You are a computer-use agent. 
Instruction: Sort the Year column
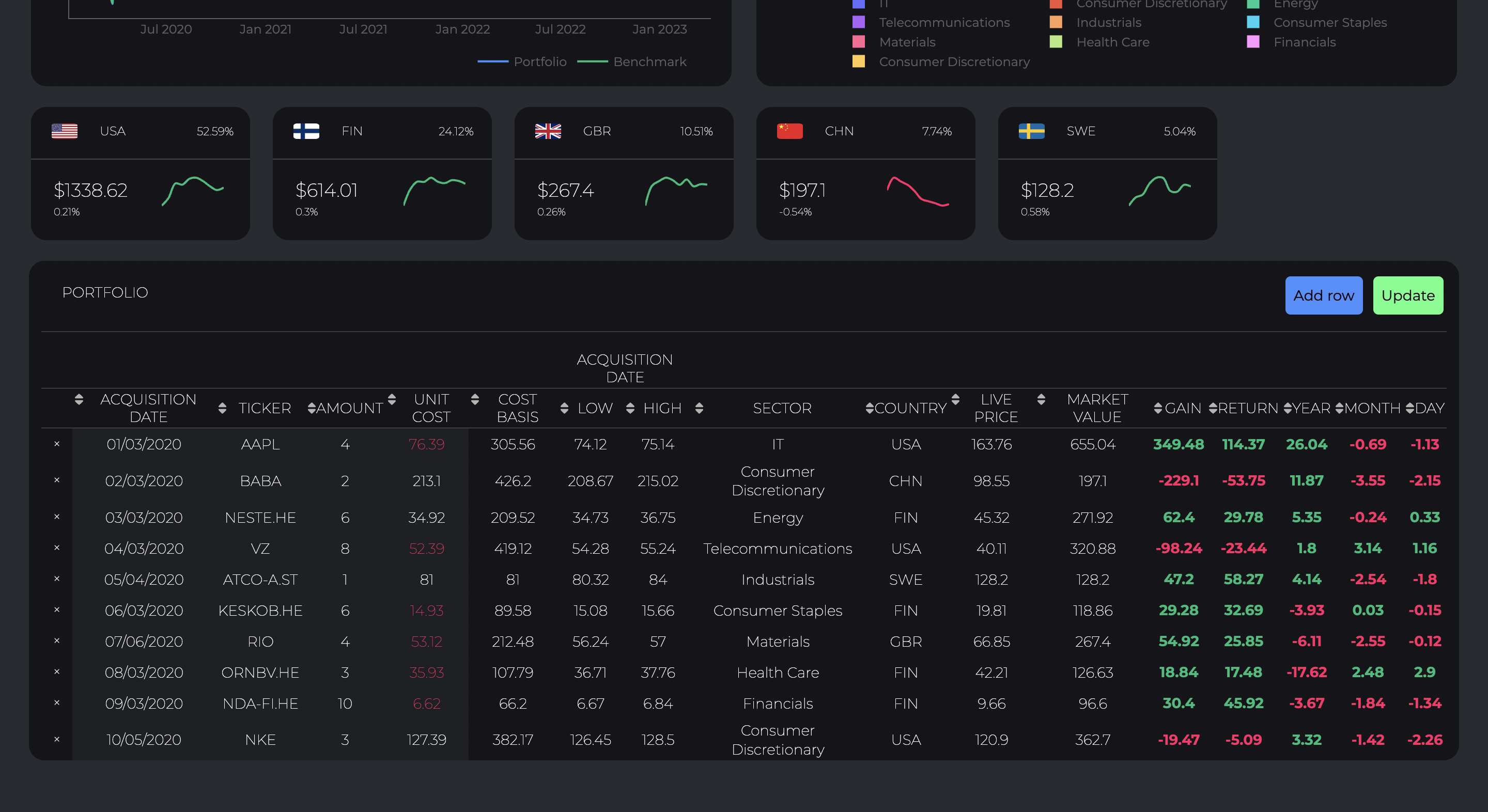(1288, 408)
